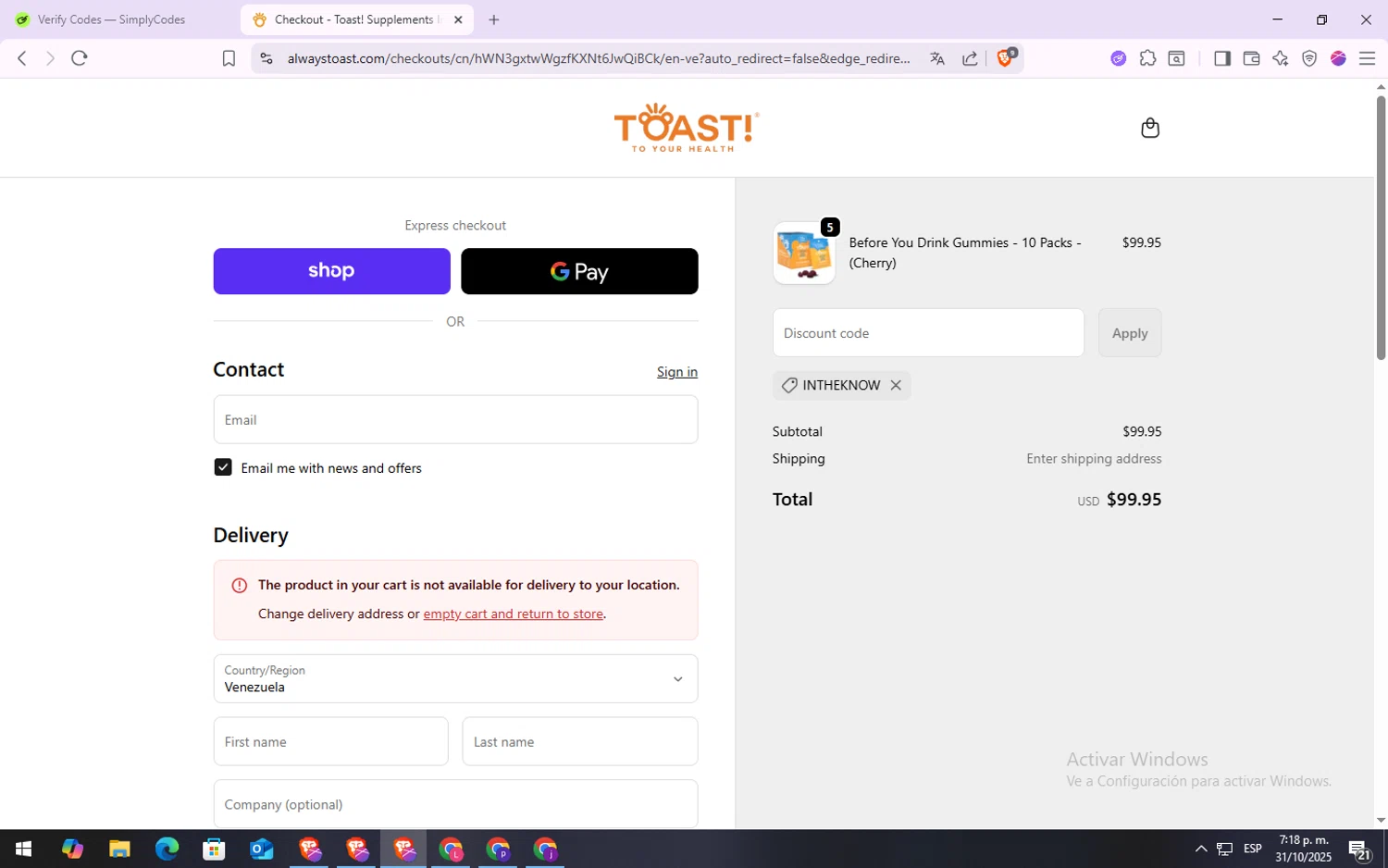Viewport: 1388px width, 868px height.
Task: Open the notification center icon
Action: pos(1359,849)
